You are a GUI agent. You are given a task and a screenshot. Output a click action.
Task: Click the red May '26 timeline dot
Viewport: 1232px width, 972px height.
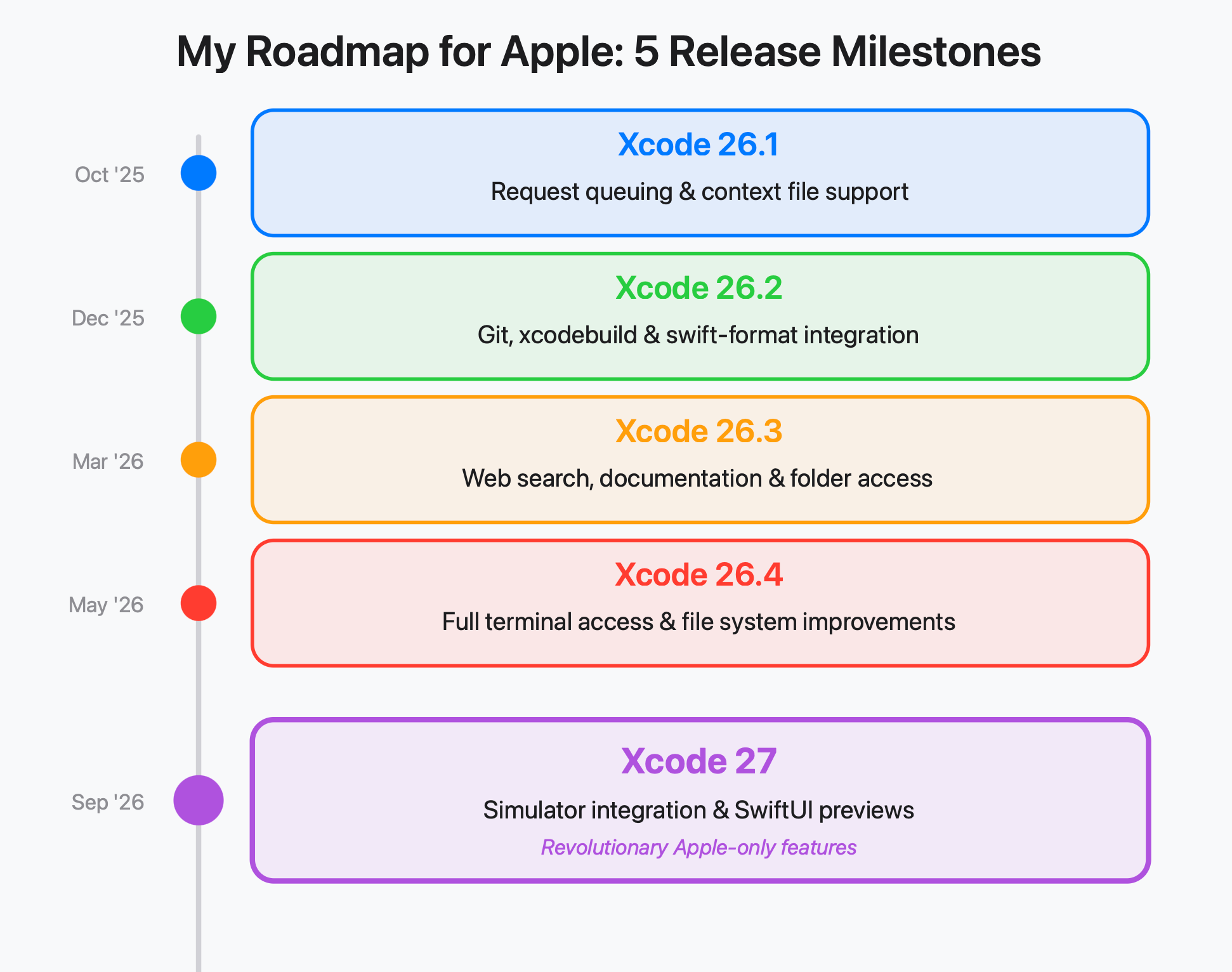click(199, 603)
